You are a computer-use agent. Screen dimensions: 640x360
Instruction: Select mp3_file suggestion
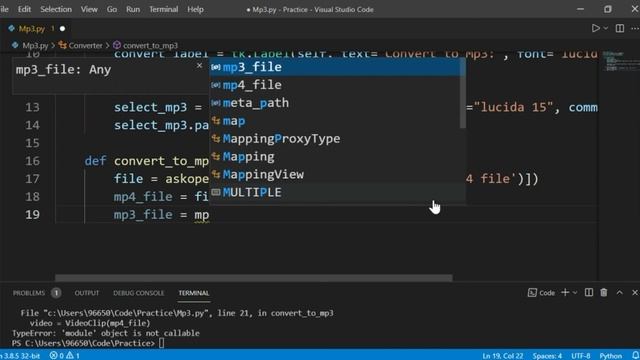[337, 67]
